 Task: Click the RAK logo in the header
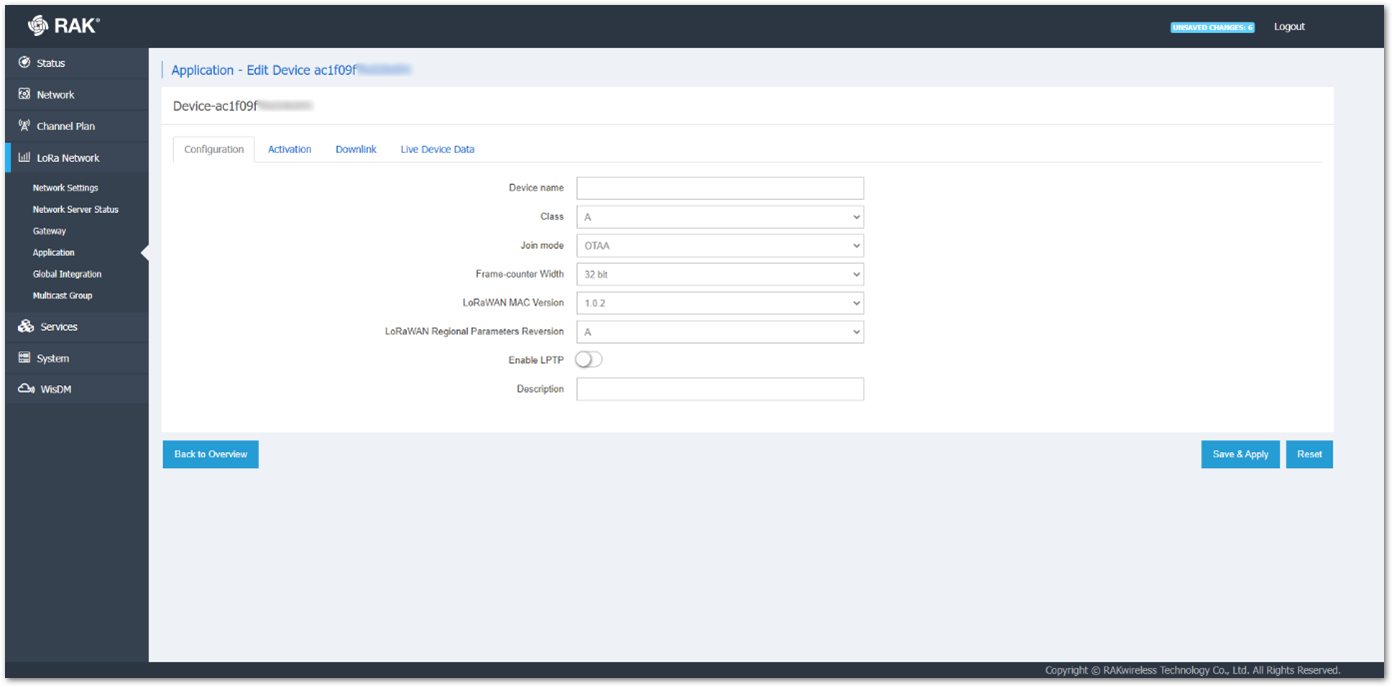point(58,24)
